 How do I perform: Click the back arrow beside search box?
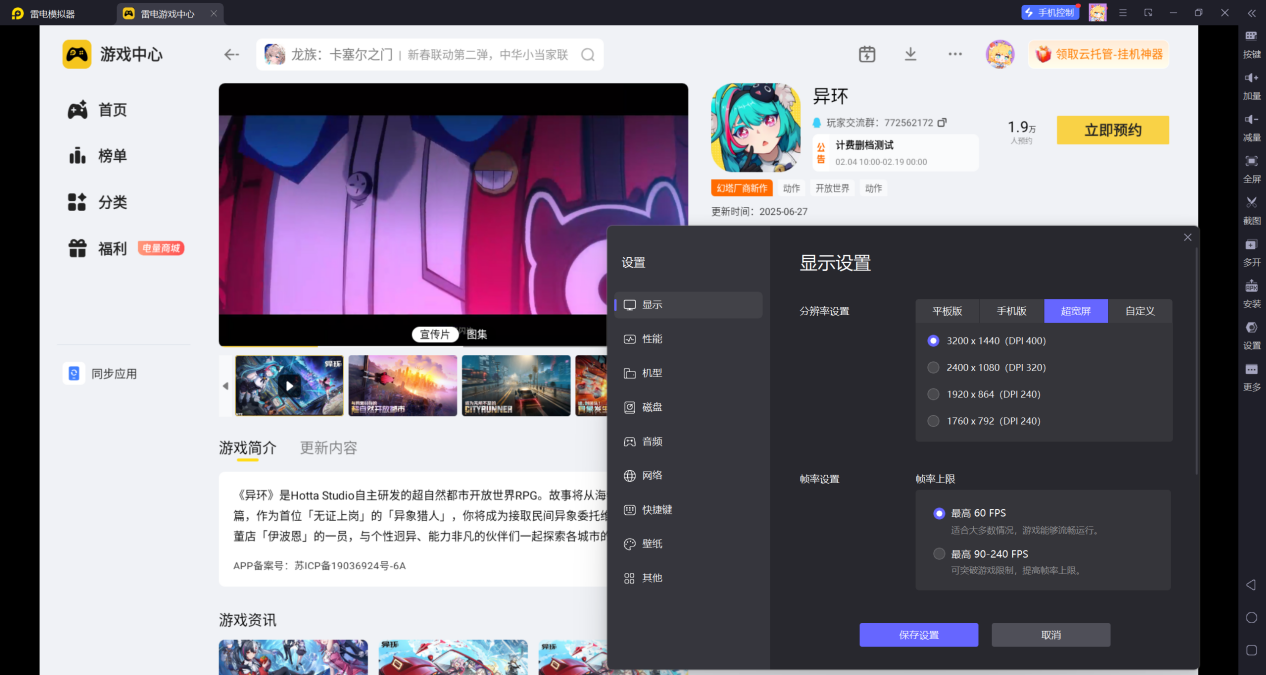(x=232, y=55)
